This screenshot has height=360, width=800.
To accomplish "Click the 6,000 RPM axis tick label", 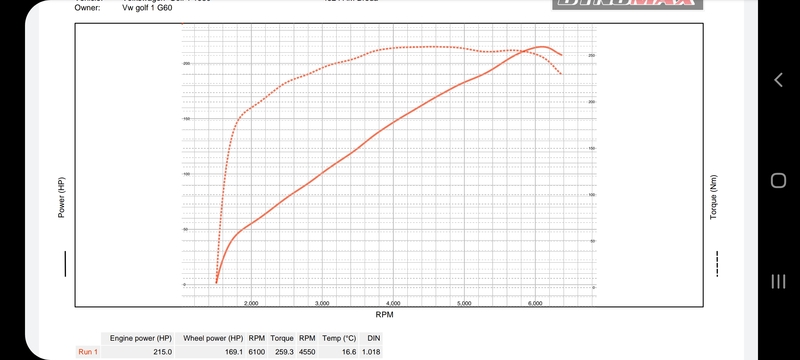I will pos(535,303).
